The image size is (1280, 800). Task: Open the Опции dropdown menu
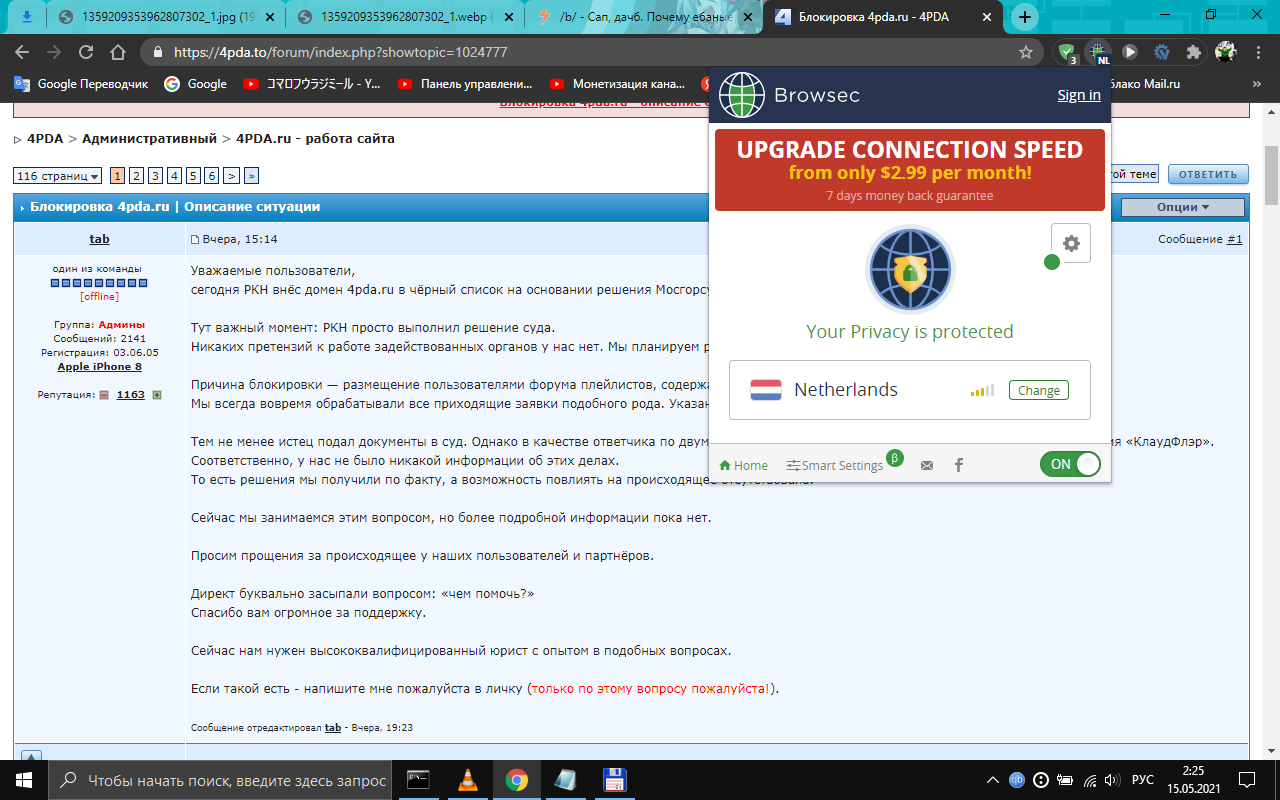coord(1183,207)
